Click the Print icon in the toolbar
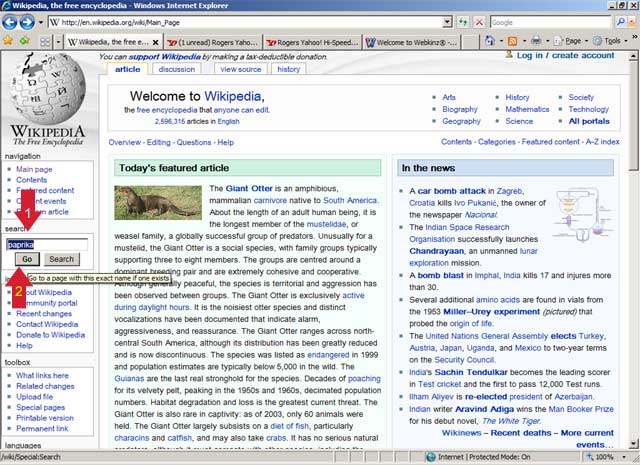640x465 pixels. (x=536, y=41)
